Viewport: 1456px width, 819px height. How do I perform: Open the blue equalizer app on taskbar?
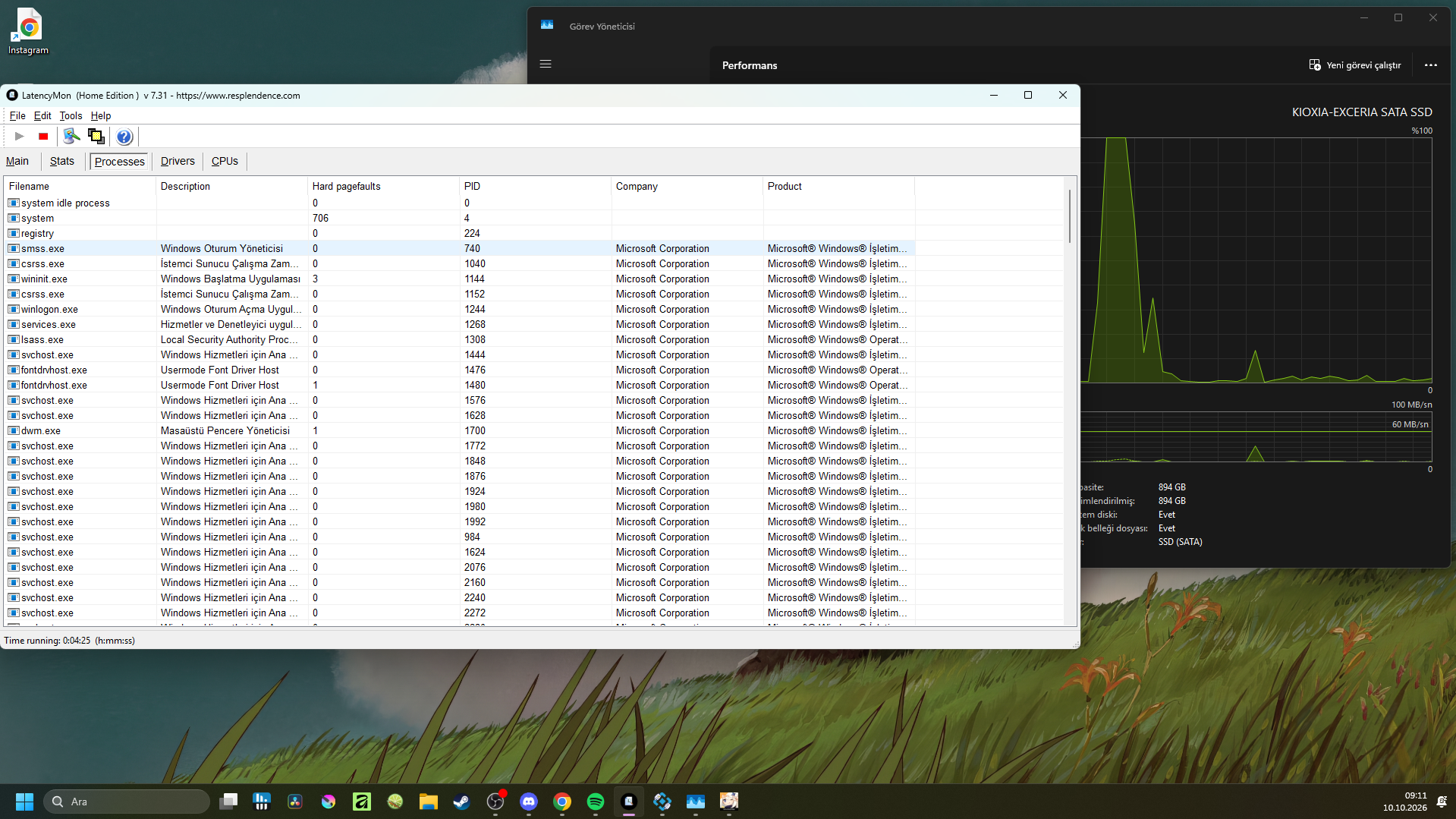[262, 802]
